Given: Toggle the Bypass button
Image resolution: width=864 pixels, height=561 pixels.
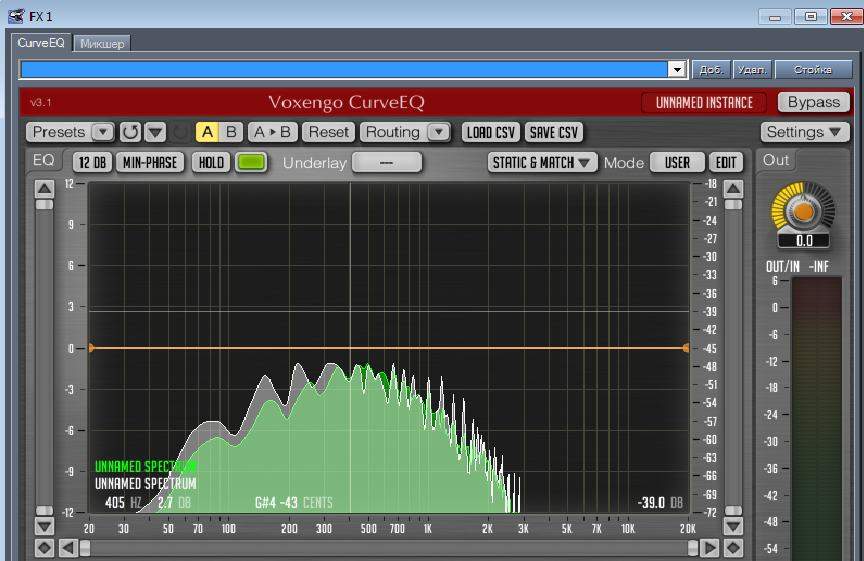Looking at the screenshot, I should [x=814, y=102].
